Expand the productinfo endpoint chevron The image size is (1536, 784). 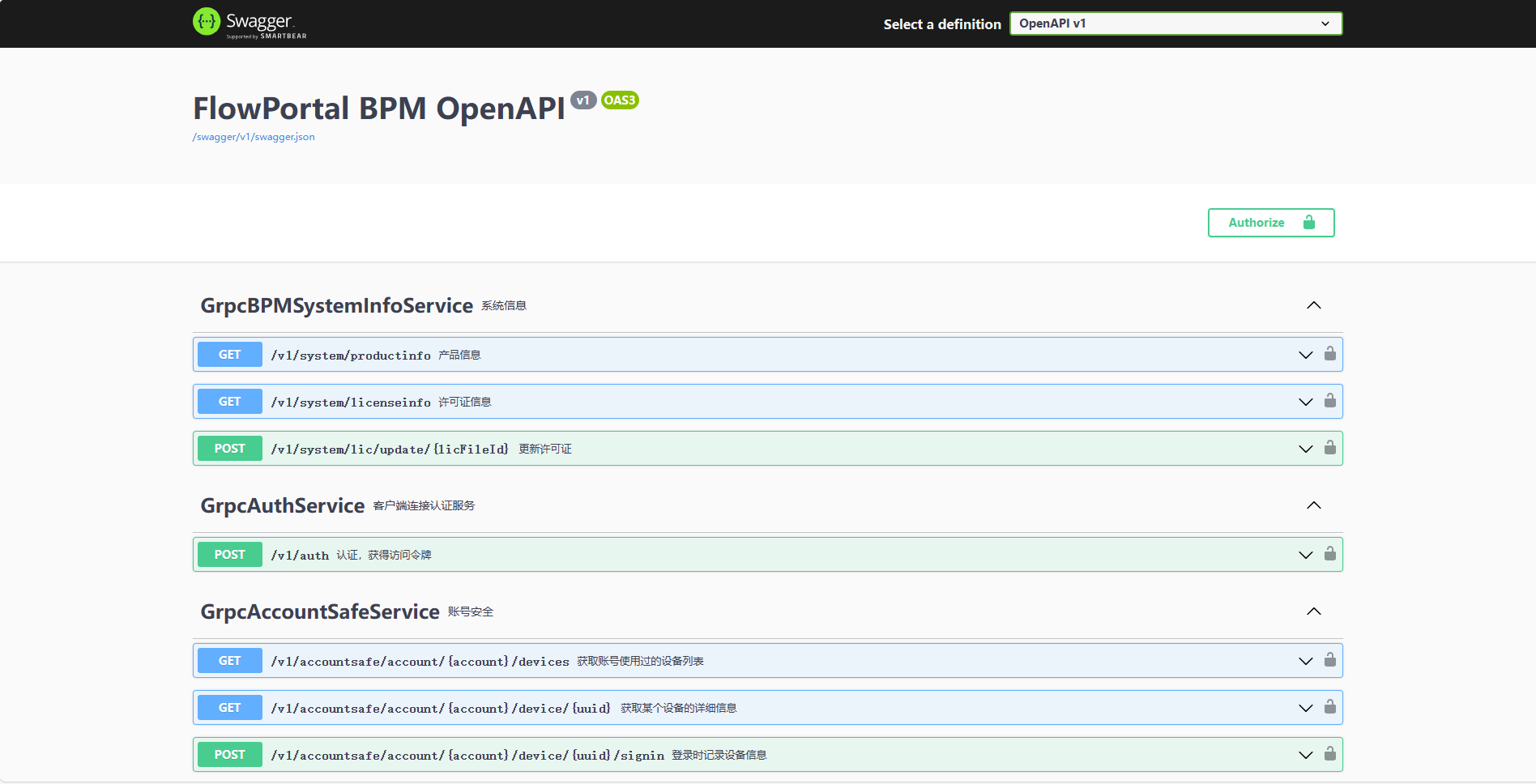[x=1305, y=355]
